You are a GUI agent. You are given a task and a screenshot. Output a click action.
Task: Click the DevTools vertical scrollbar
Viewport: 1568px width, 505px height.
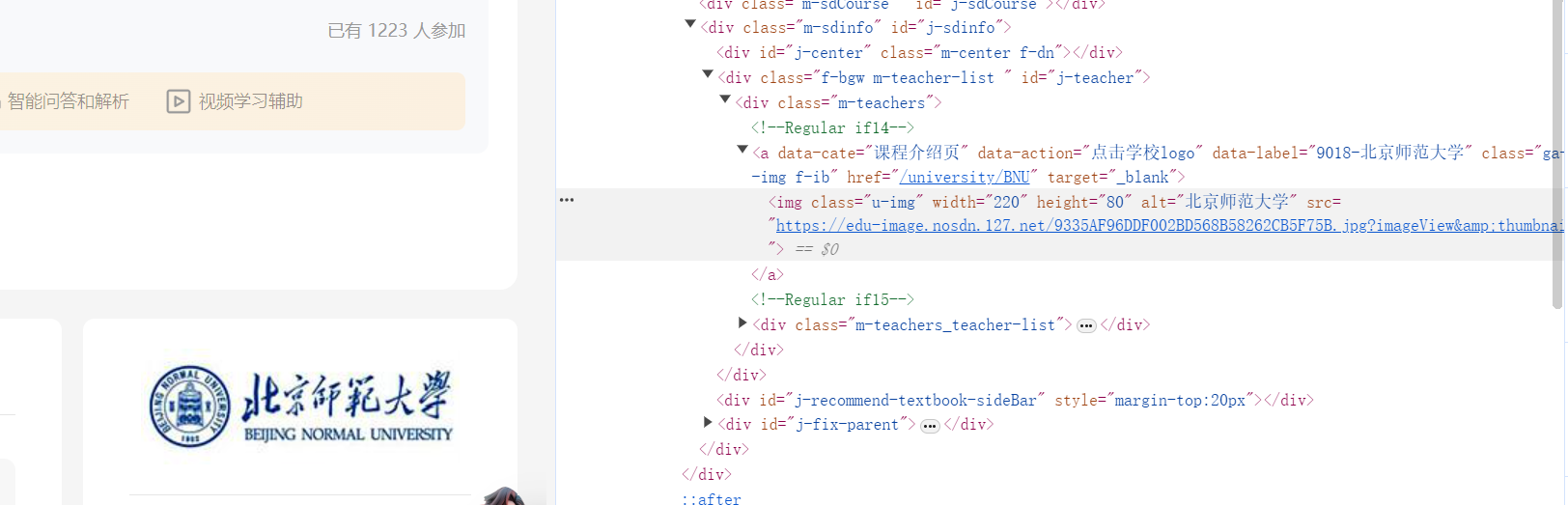tap(1557, 154)
